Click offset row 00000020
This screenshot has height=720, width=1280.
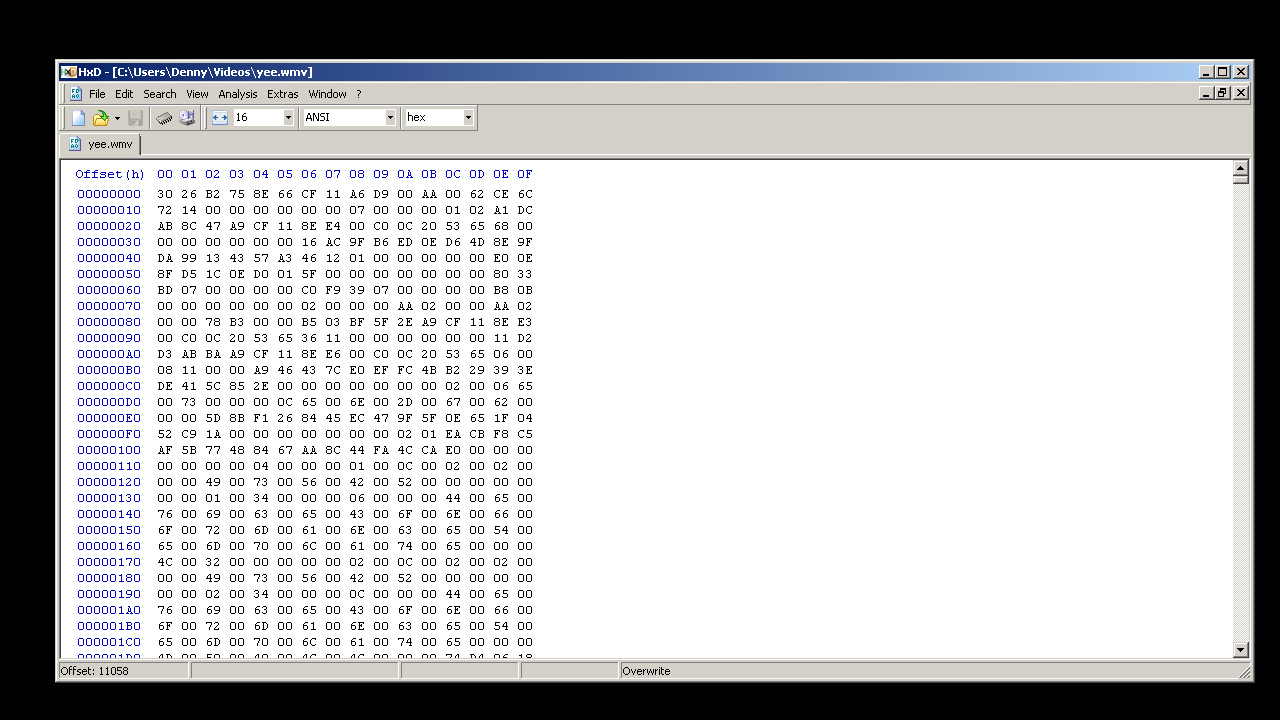click(109, 226)
